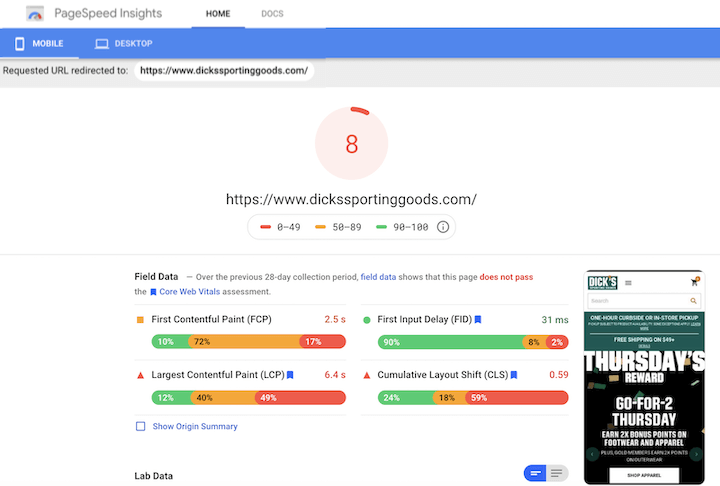Image resolution: width=720 pixels, height=486 pixels.
Task: Click the red 0–49 legend marker
Action: [x=265, y=227]
